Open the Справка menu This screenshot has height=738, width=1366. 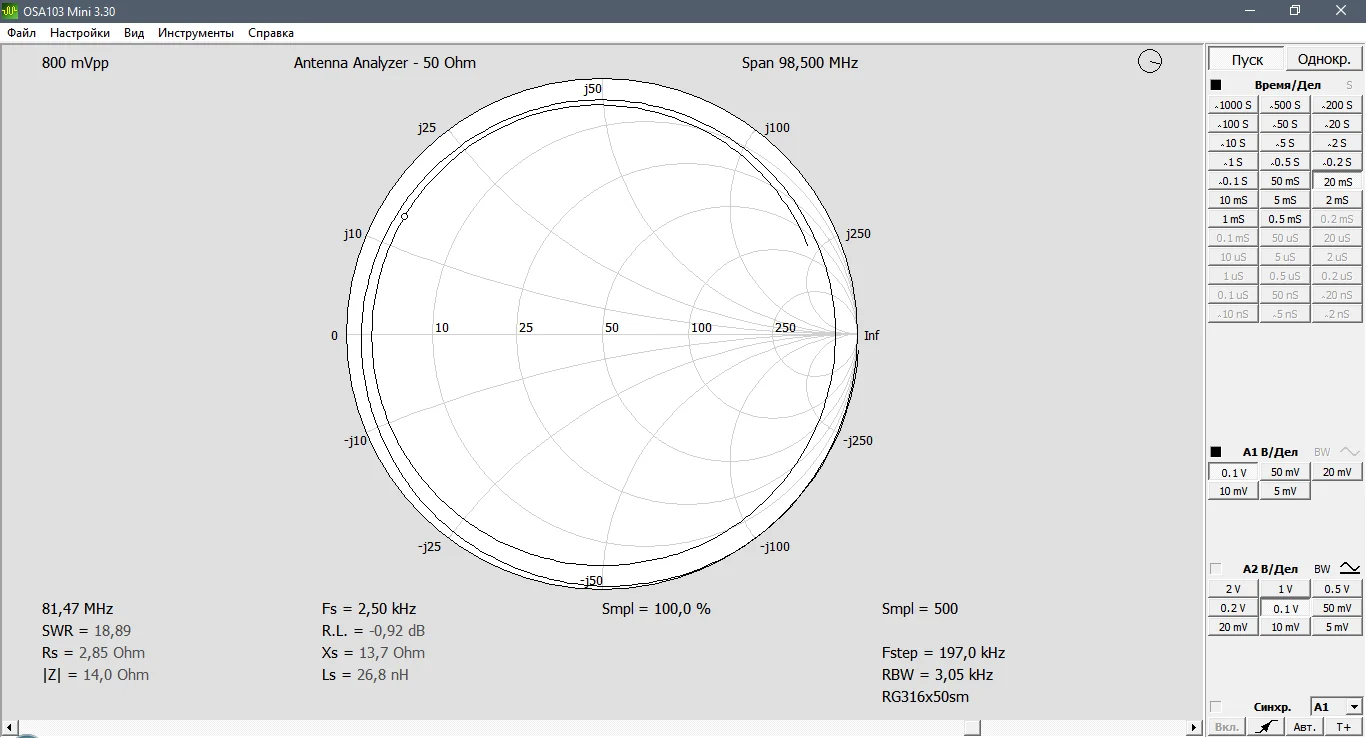[x=271, y=33]
